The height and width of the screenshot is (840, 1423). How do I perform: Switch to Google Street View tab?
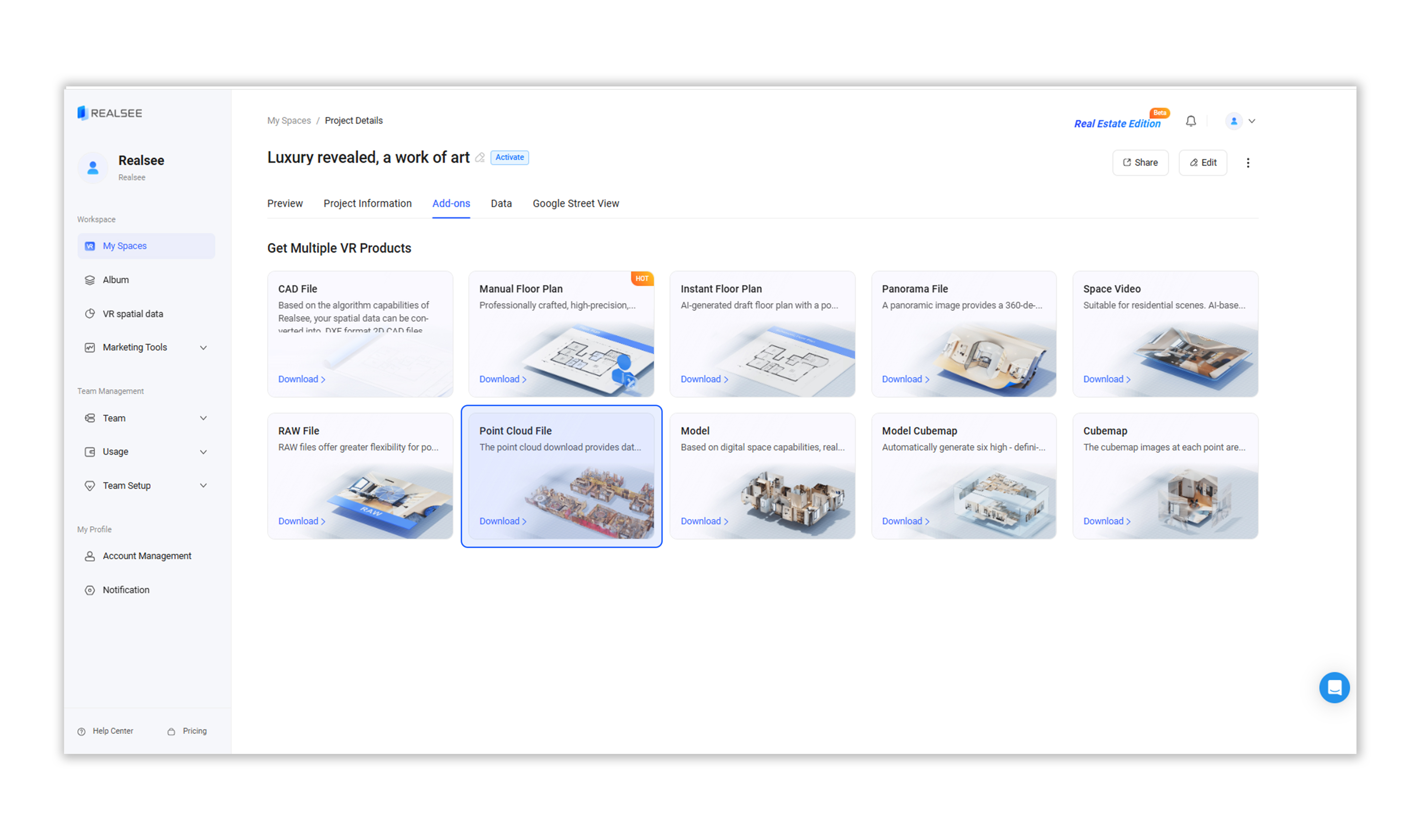pos(575,204)
